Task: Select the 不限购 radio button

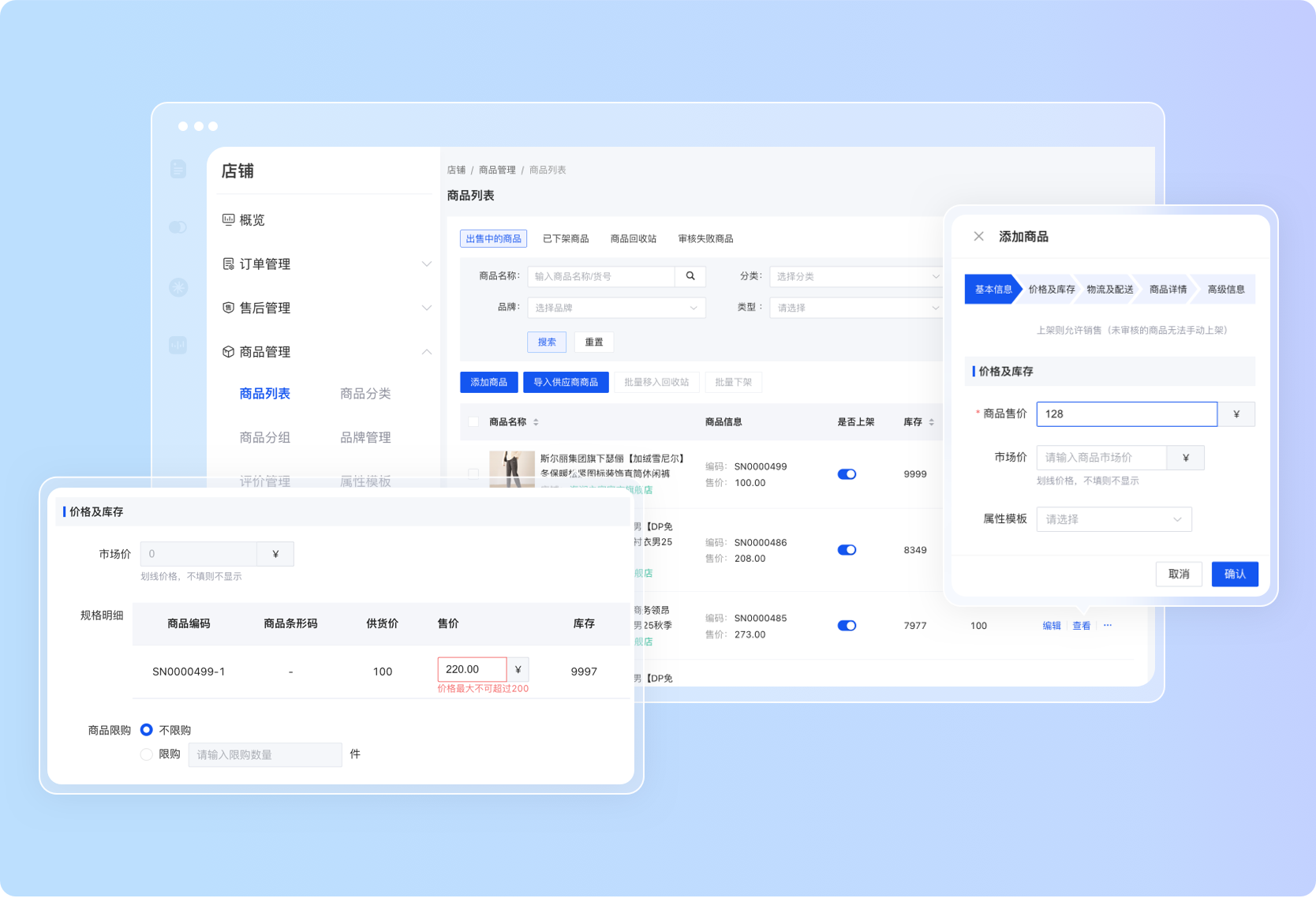Action: (147, 730)
